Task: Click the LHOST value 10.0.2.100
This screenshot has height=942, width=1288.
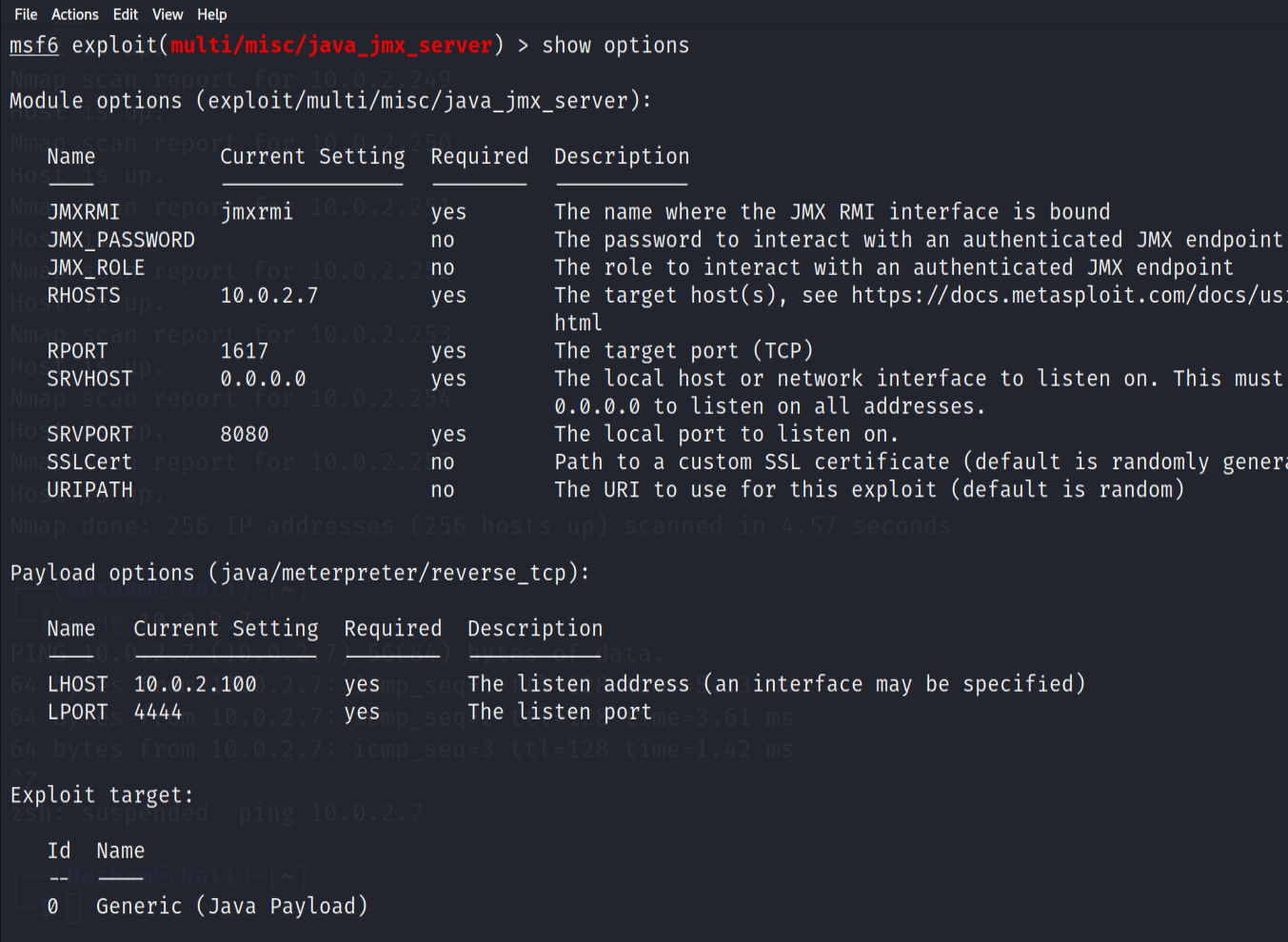Action: point(195,684)
